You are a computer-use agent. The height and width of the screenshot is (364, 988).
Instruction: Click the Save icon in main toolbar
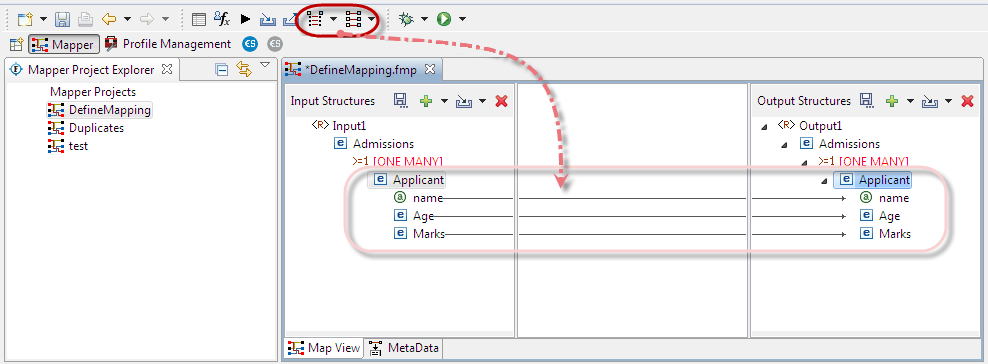tap(62, 20)
